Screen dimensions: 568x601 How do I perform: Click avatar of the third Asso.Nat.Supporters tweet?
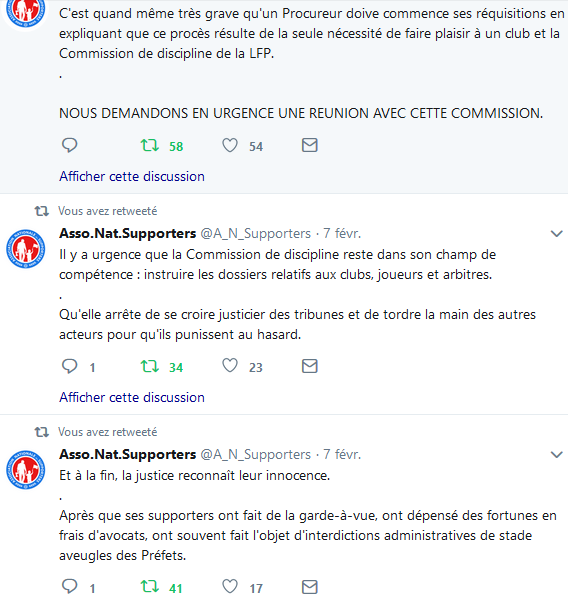pyautogui.click(x=26, y=470)
